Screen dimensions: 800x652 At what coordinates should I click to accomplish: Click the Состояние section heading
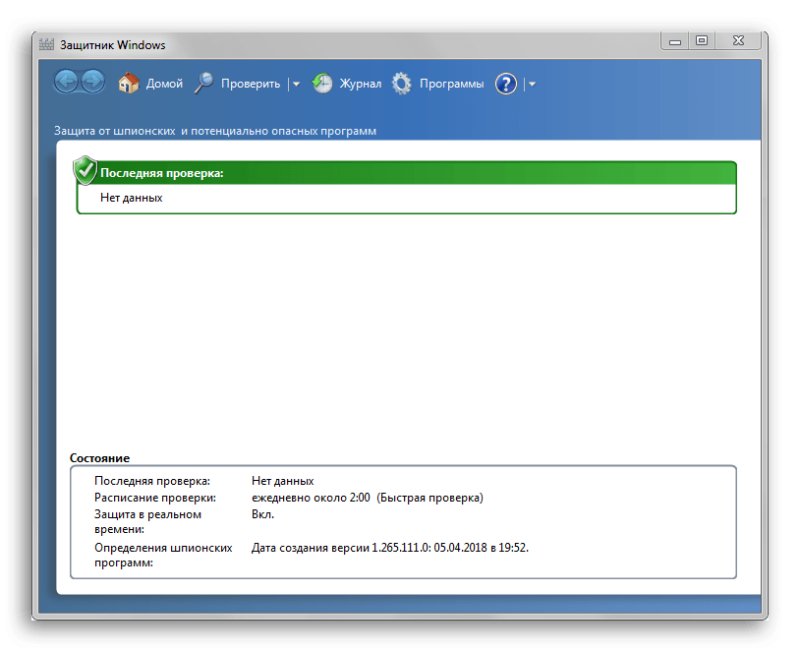99,458
